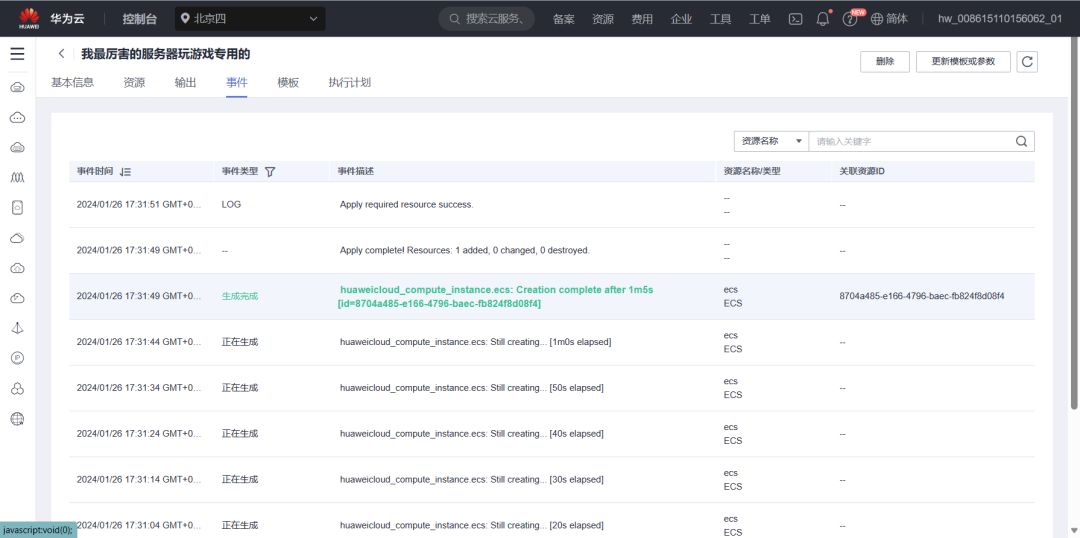Click the 删除 button
This screenshot has width=1080, height=538.
tap(885, 62)
